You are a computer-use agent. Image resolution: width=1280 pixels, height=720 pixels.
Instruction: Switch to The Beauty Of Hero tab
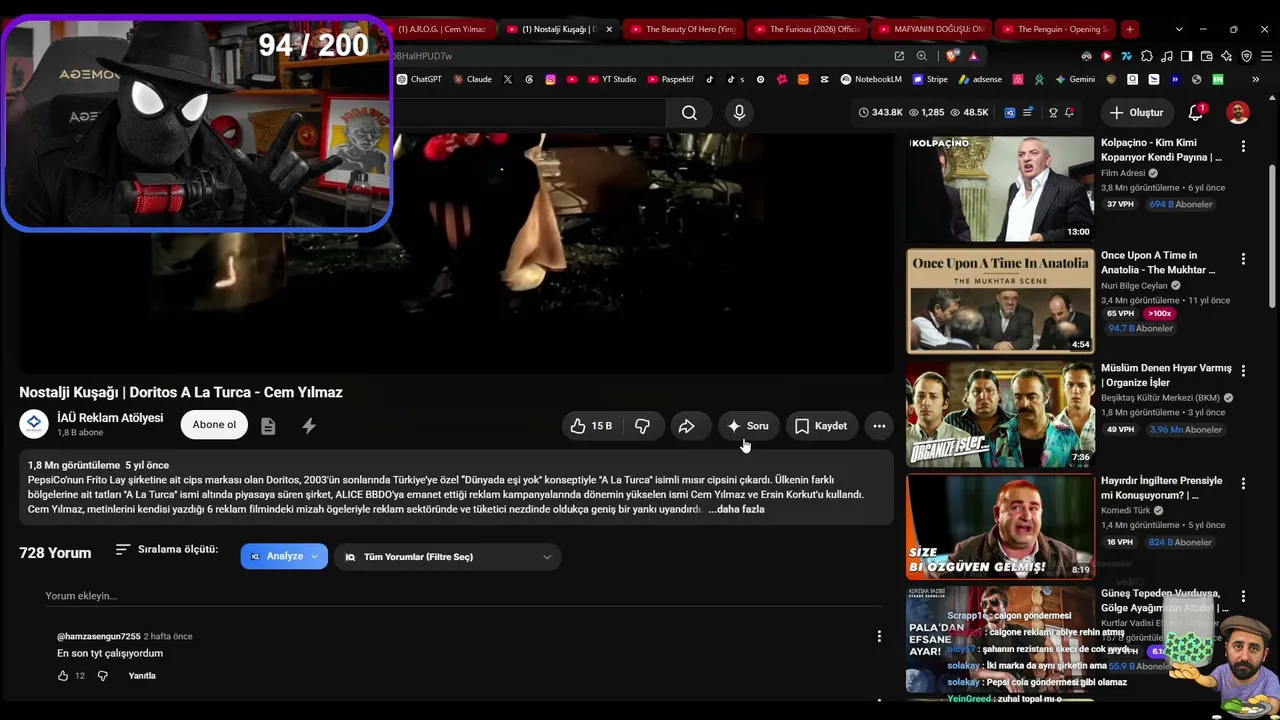(x=683, y=29)
